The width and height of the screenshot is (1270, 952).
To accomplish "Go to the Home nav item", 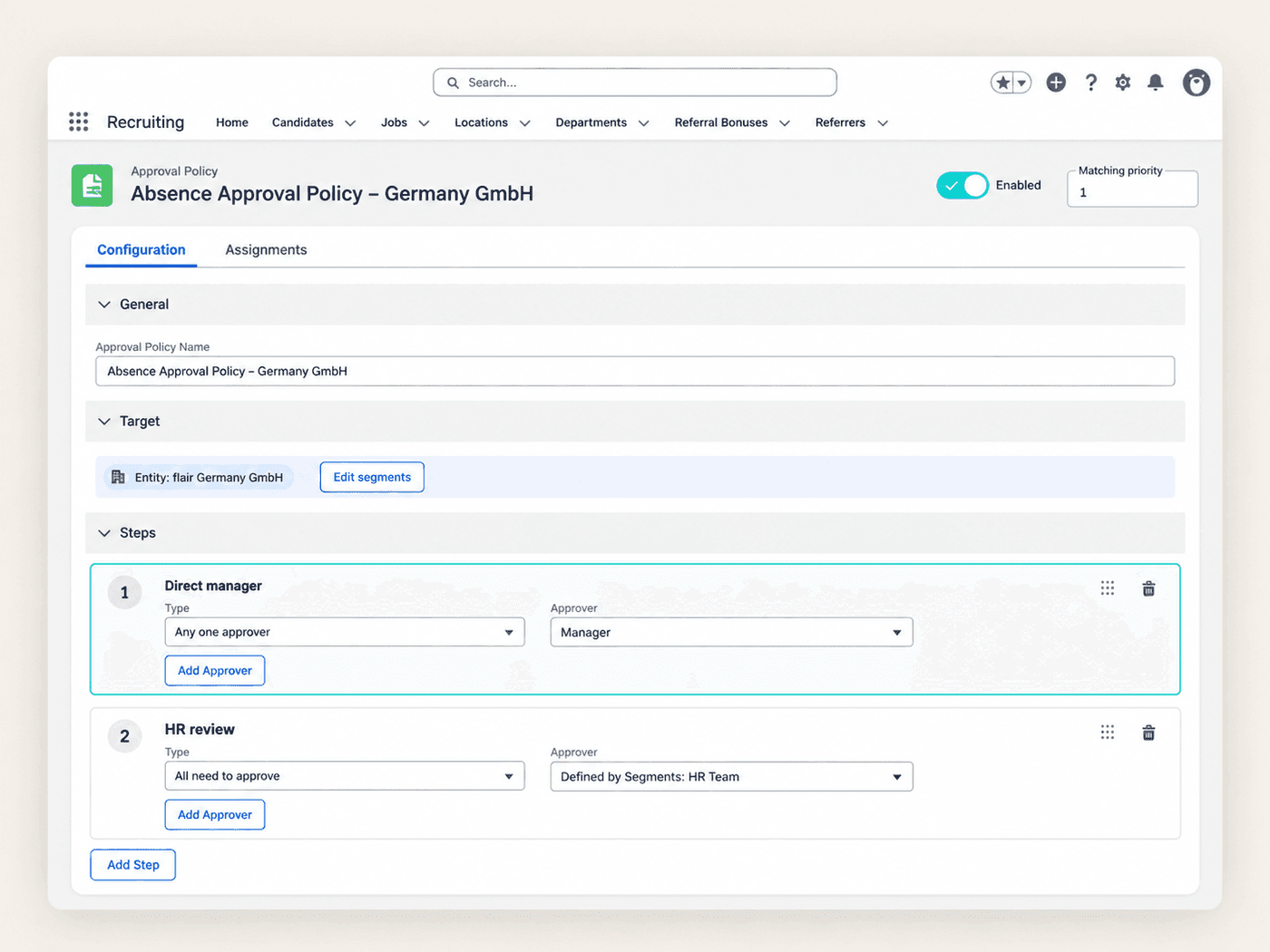I will (x=232, y=122).
